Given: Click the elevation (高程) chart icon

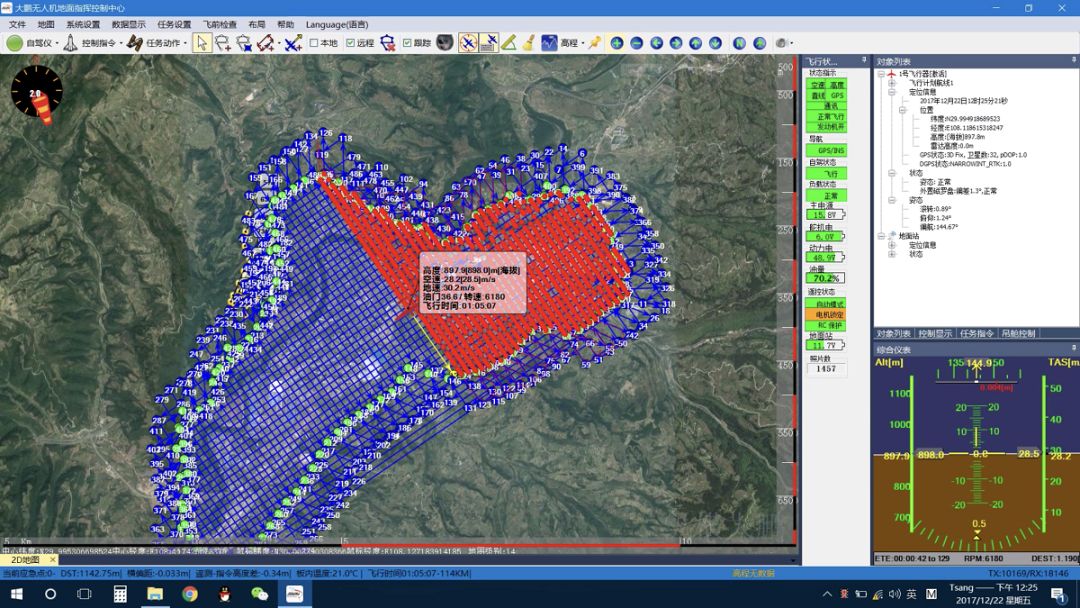Looking at the screenshot, I should [x=549, y=43].
